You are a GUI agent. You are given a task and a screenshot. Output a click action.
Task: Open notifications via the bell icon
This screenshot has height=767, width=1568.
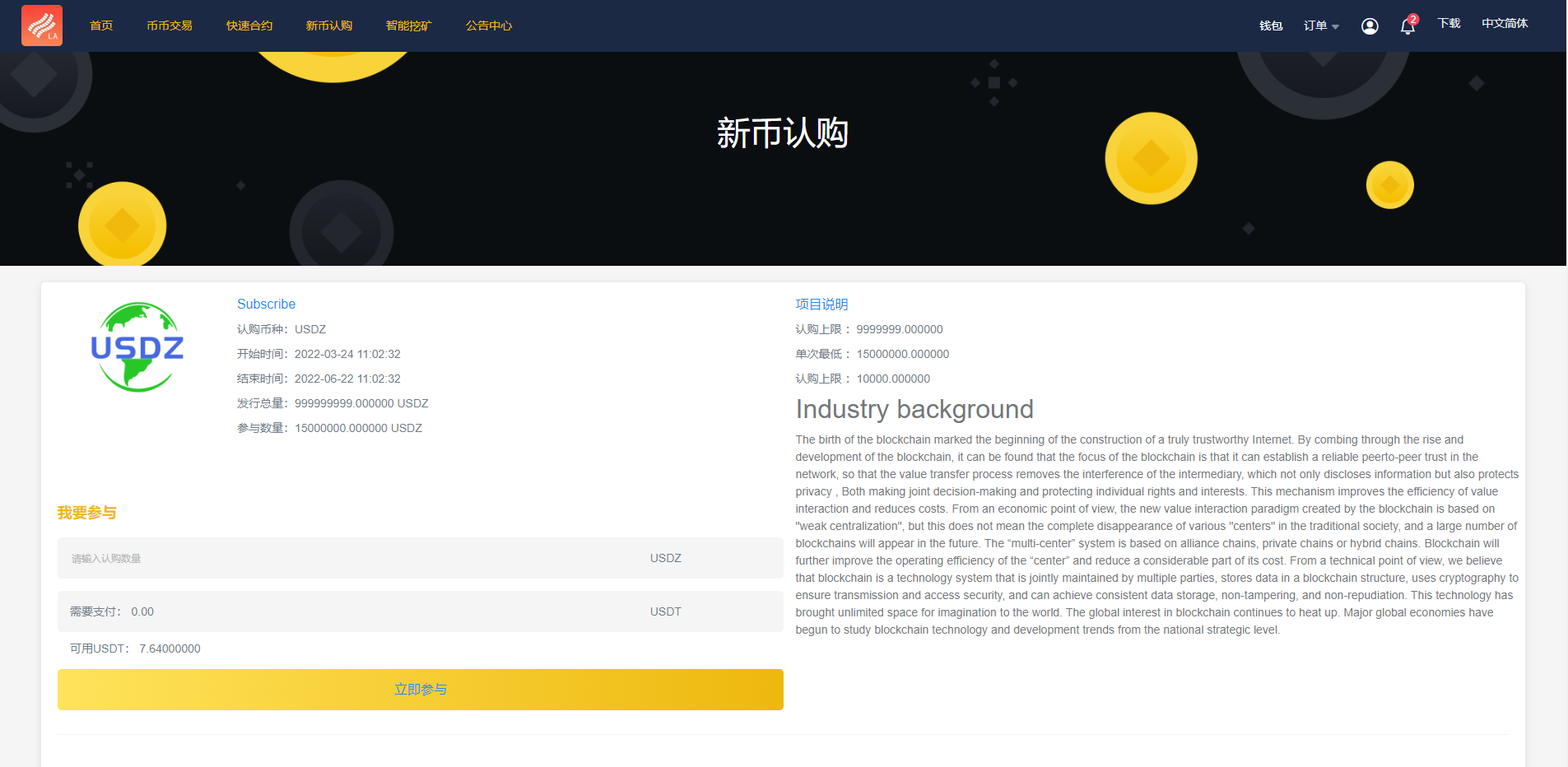point(1407,27)
